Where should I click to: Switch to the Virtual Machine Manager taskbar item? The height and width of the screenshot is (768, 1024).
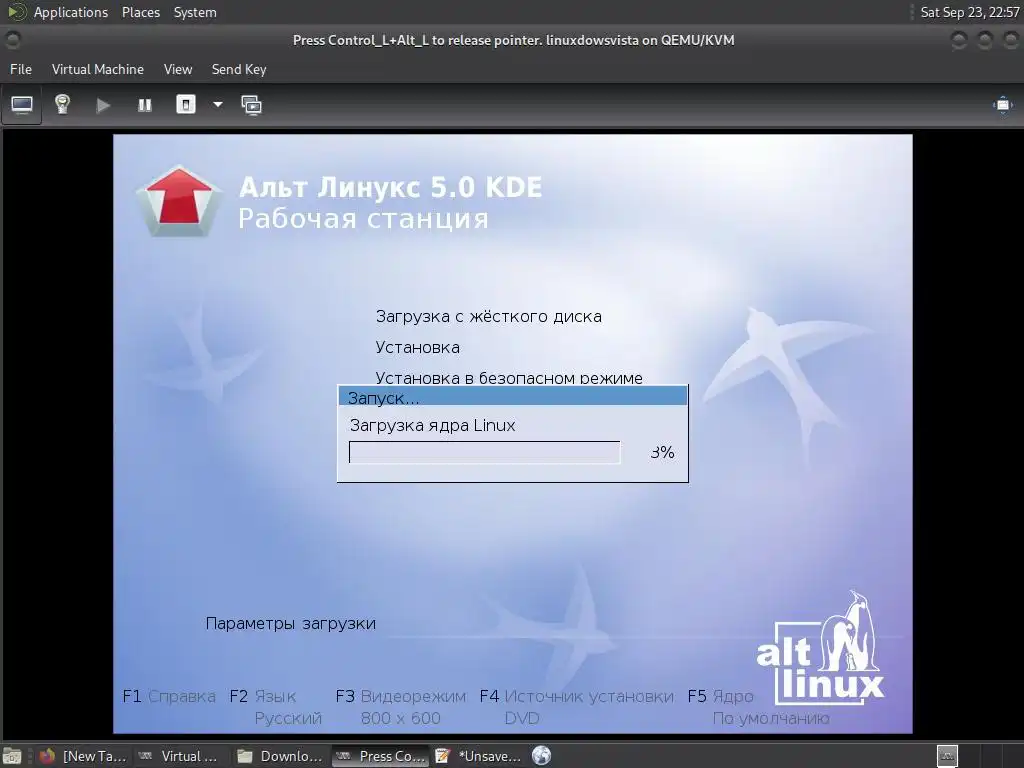click(x=178, y=756)
